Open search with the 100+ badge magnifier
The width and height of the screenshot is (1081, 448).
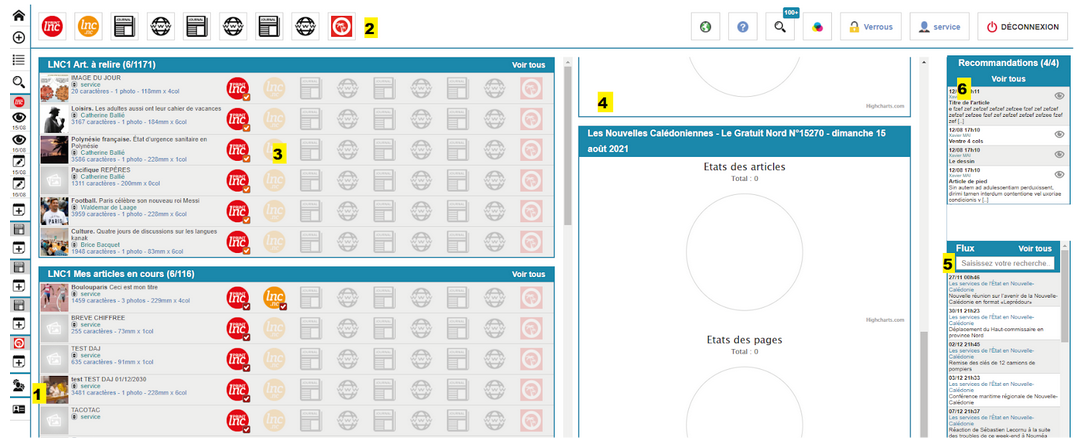point(778,27)
